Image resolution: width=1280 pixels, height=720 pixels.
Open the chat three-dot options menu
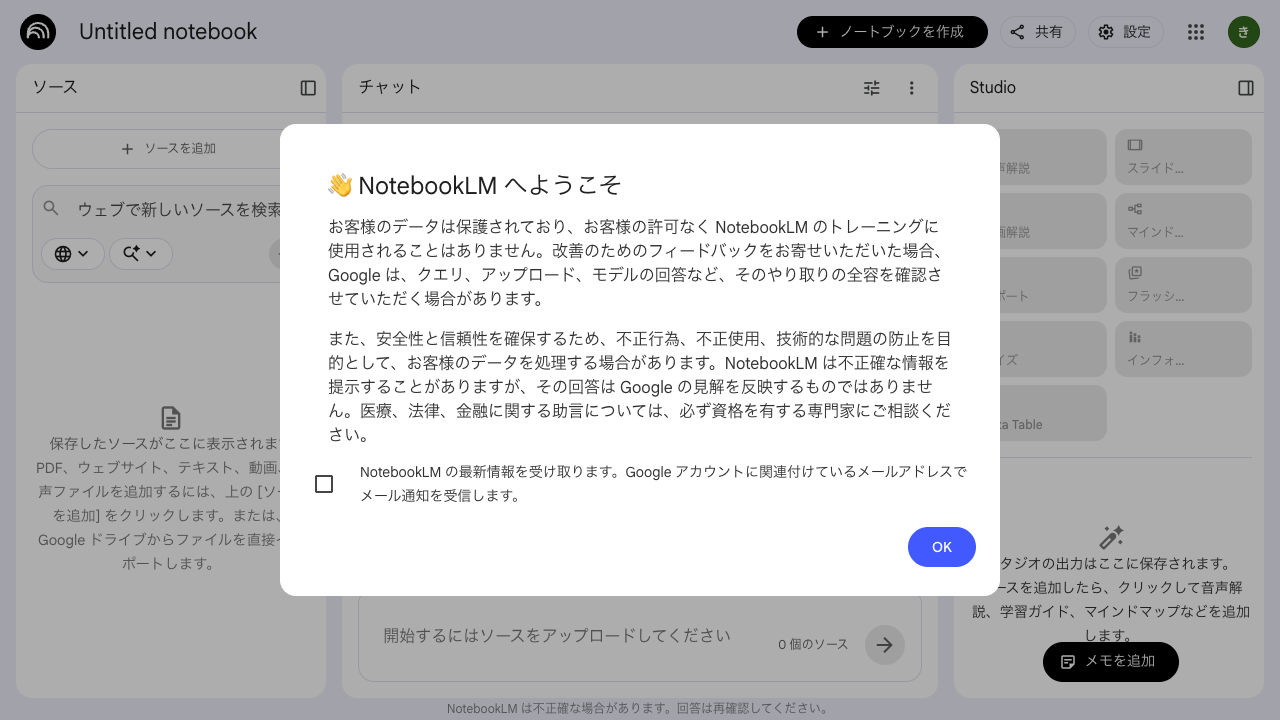point(911,88)
